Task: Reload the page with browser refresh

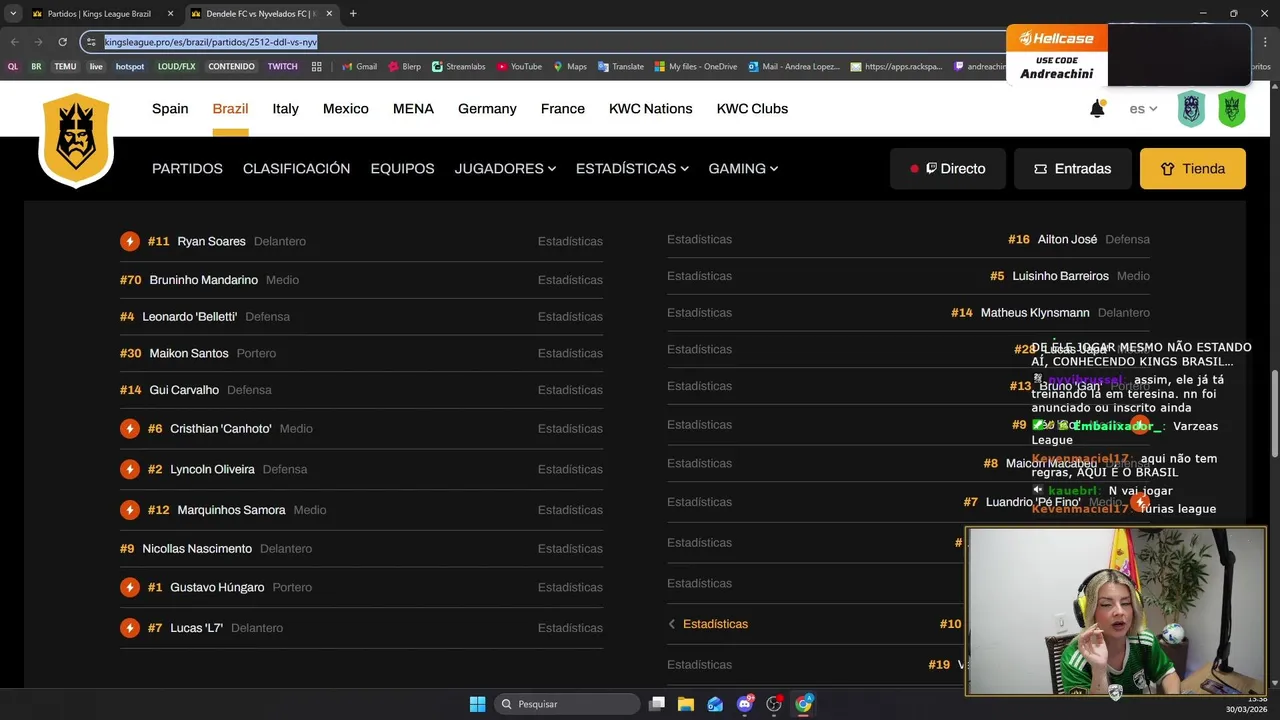Action: [62, 42]
